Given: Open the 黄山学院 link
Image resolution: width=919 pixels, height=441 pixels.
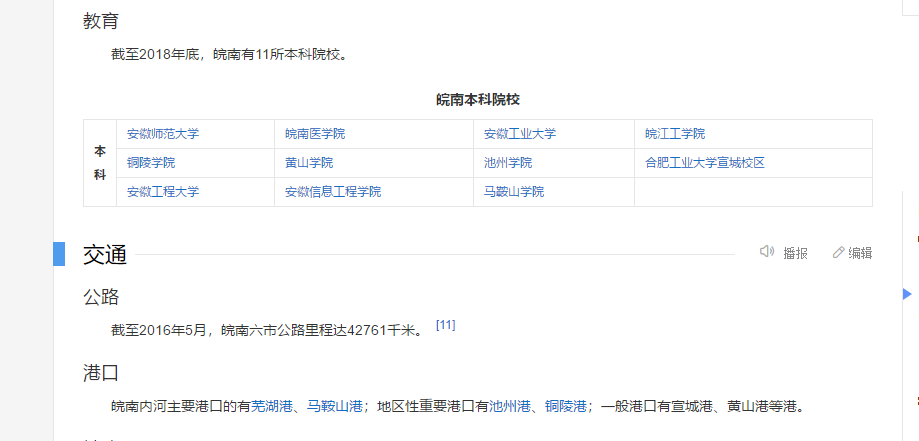Looking at the screenshot, I should coord(309,162).
